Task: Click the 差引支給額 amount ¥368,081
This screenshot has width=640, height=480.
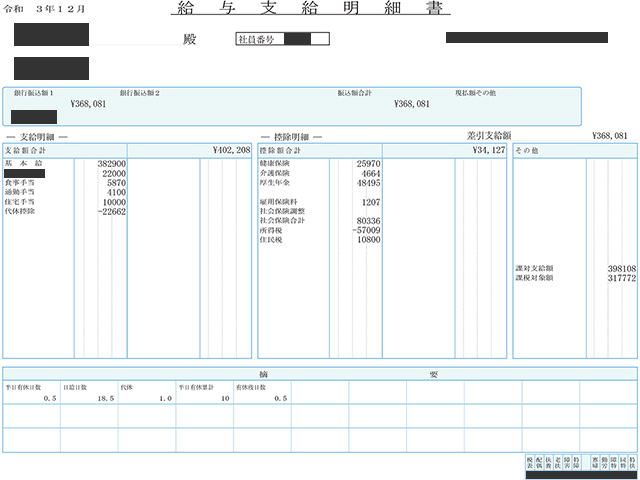Action: pyautogui.click(x=609, y=135)
